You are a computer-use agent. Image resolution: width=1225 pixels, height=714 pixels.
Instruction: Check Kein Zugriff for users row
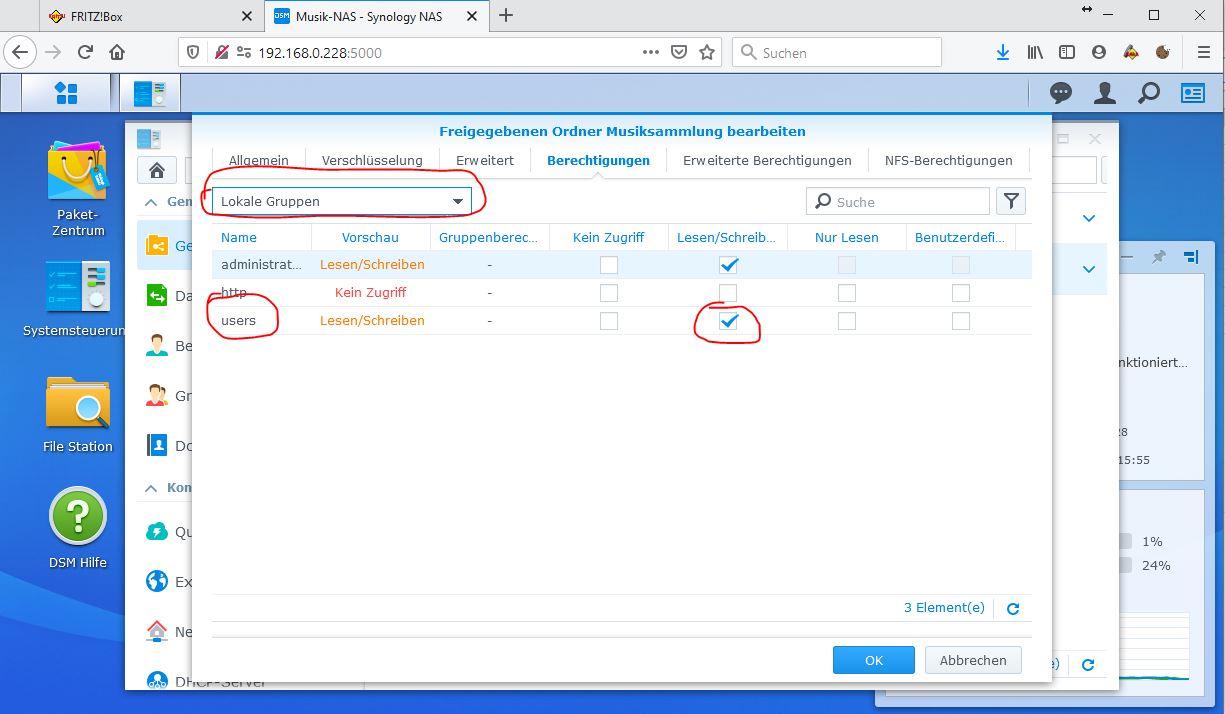609,321
